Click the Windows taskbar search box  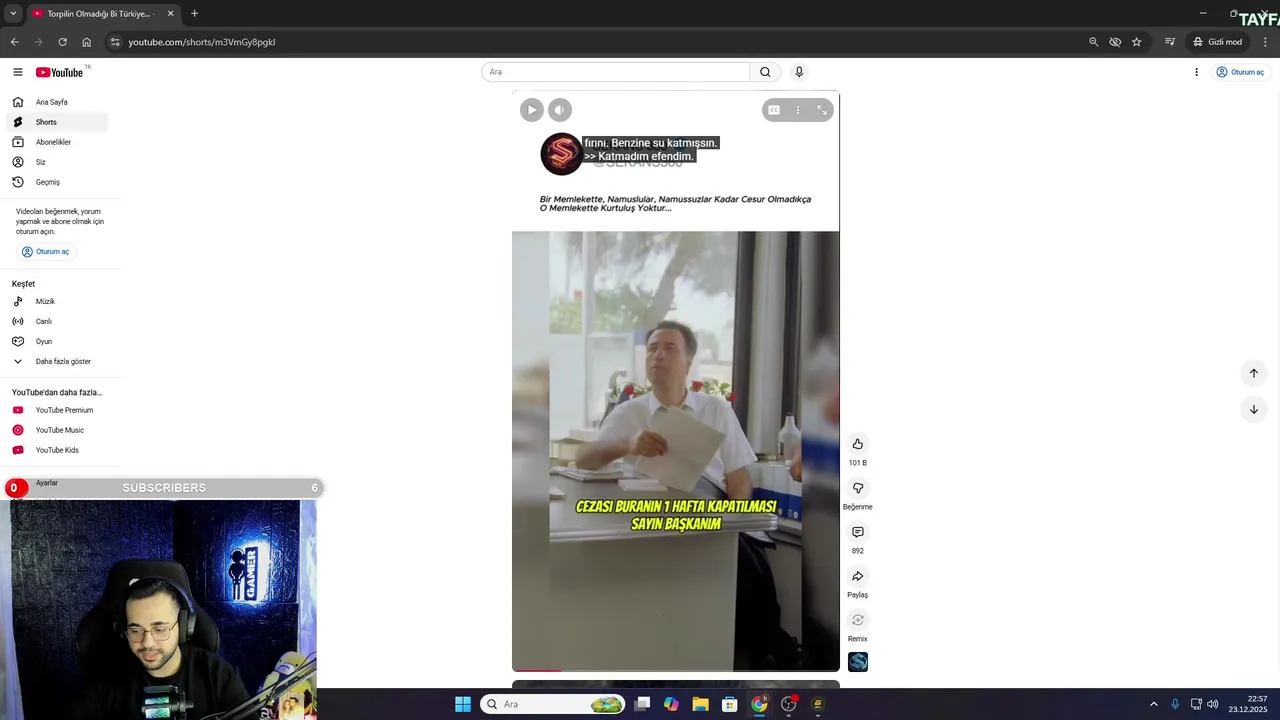[x=552, y=704]
